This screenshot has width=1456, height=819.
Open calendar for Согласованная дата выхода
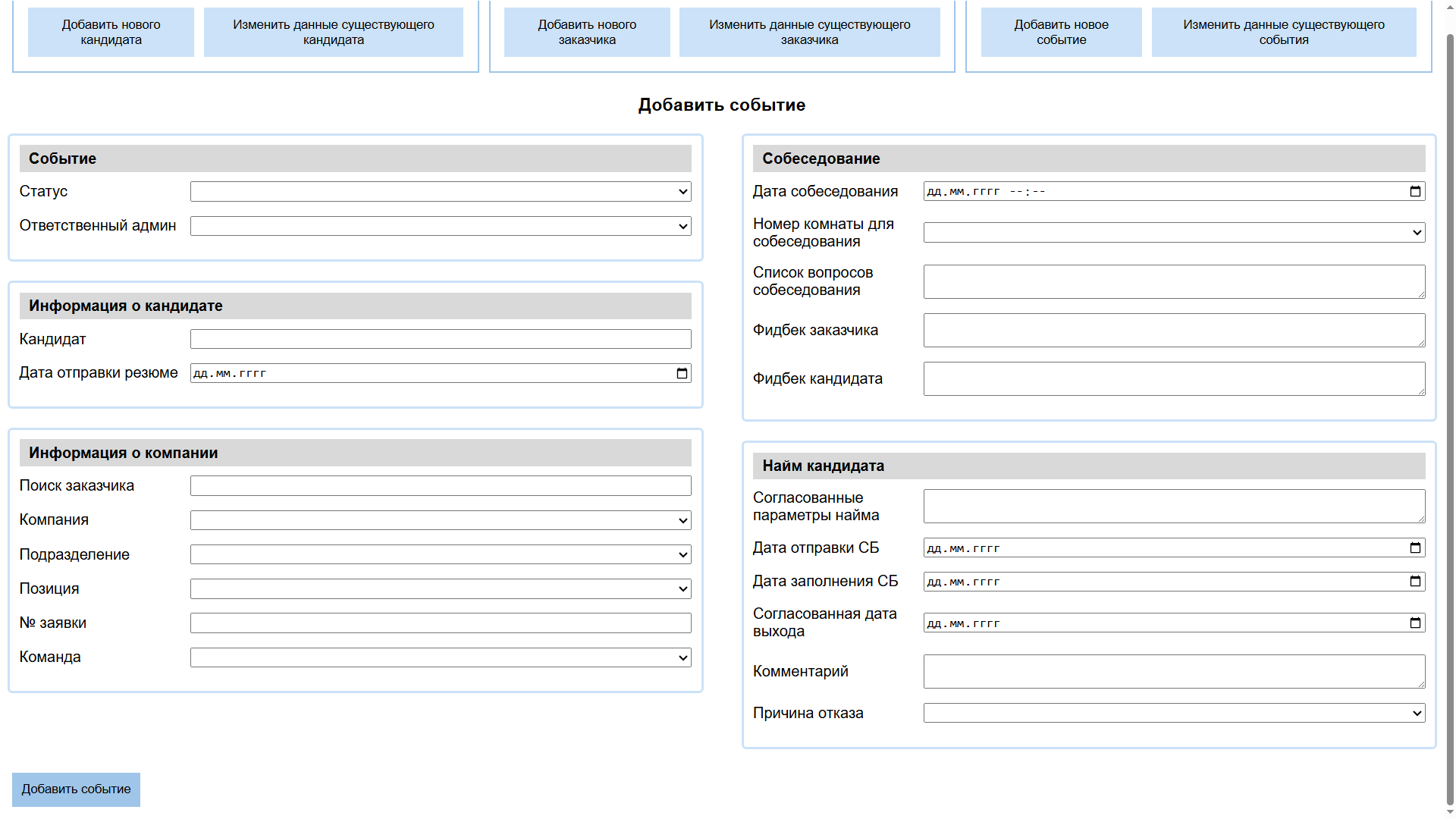1415,623
